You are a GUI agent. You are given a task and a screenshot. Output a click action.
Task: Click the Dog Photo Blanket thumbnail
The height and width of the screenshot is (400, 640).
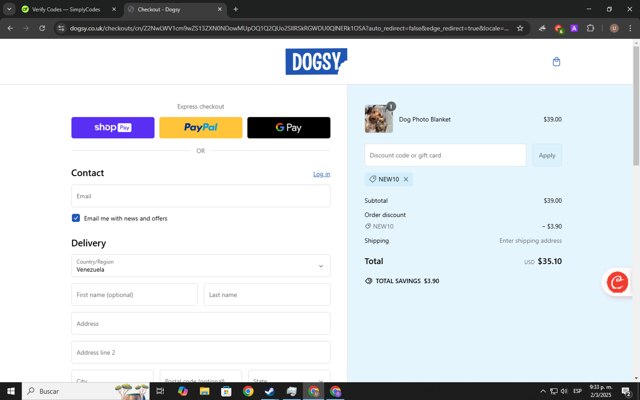[x=379, y=119]
